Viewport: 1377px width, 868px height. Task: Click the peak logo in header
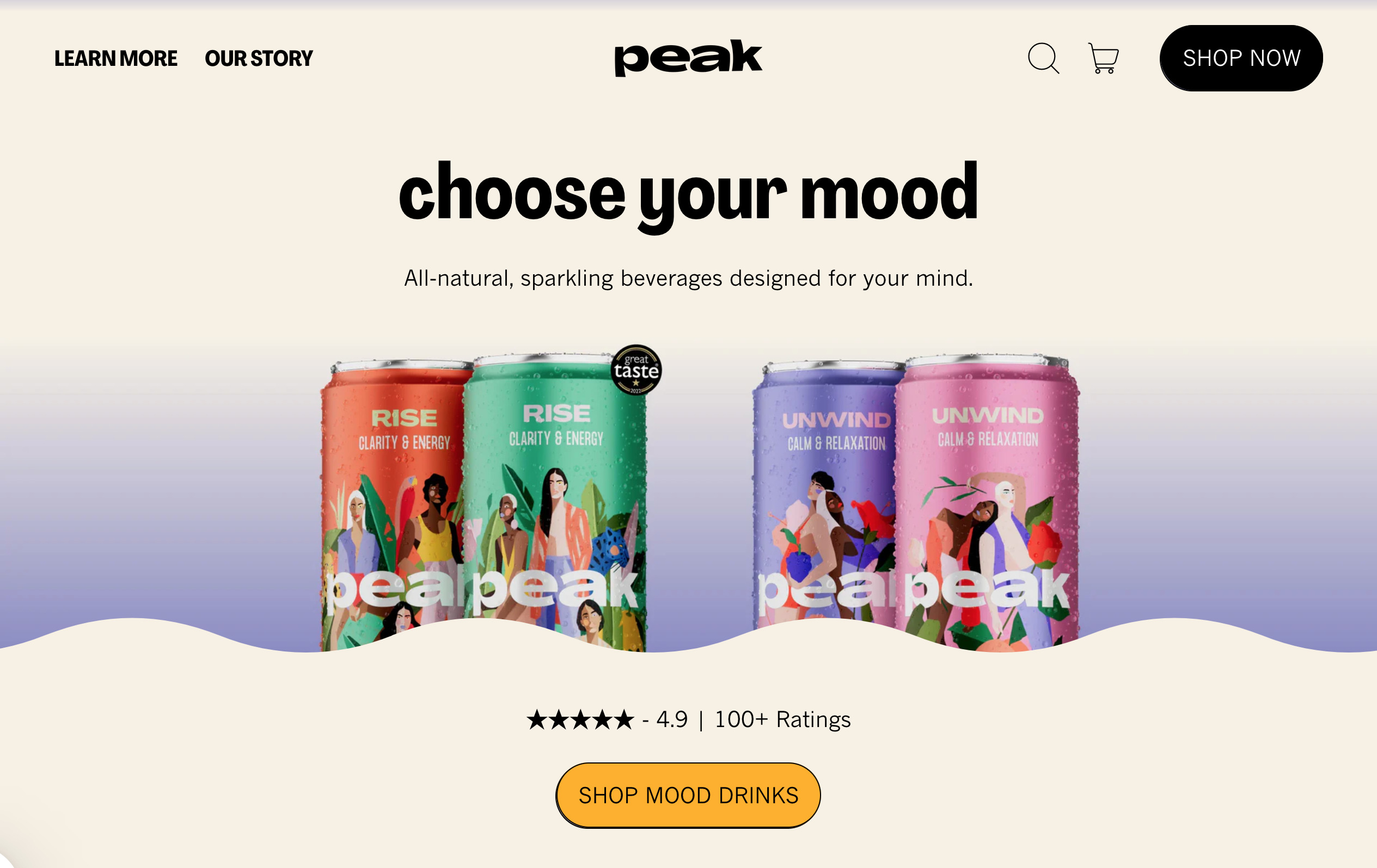click(x=688, y=58)
